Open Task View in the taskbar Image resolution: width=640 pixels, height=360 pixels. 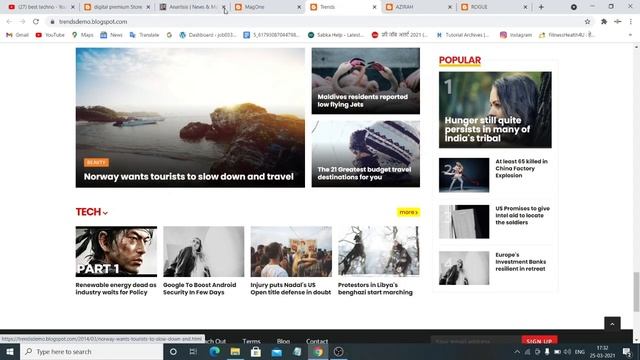pyautogui.click(x=193, y=351)
